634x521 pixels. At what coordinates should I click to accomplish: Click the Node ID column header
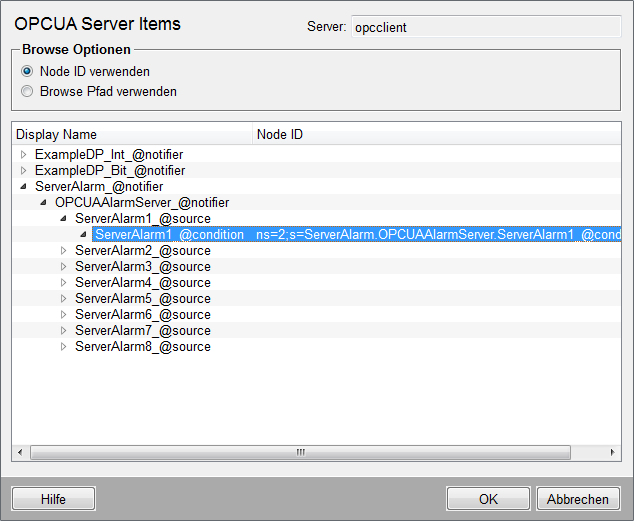click(437, 134)
